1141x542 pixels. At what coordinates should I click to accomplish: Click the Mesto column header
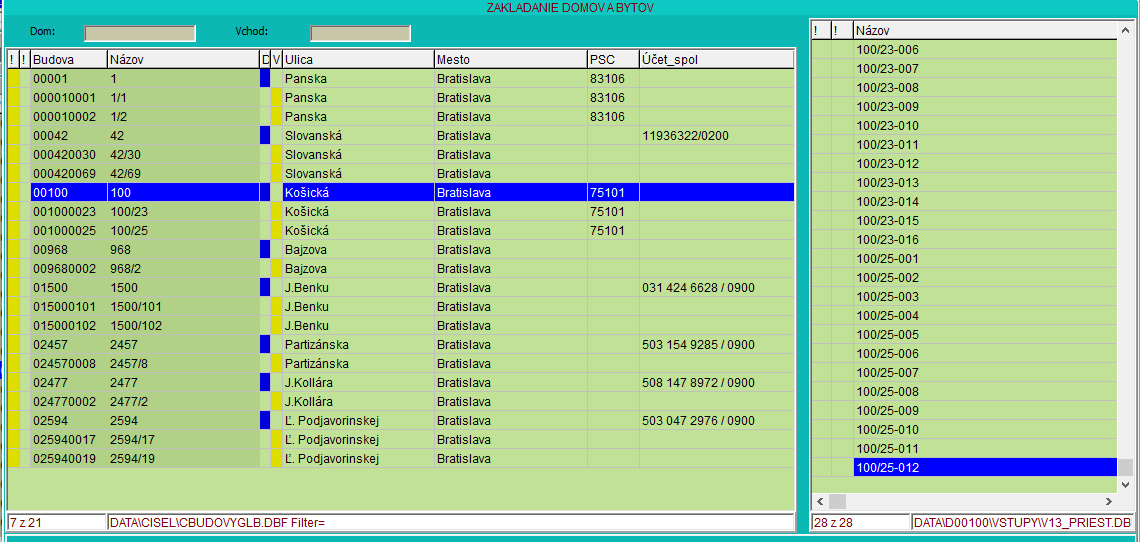[511, 60]
